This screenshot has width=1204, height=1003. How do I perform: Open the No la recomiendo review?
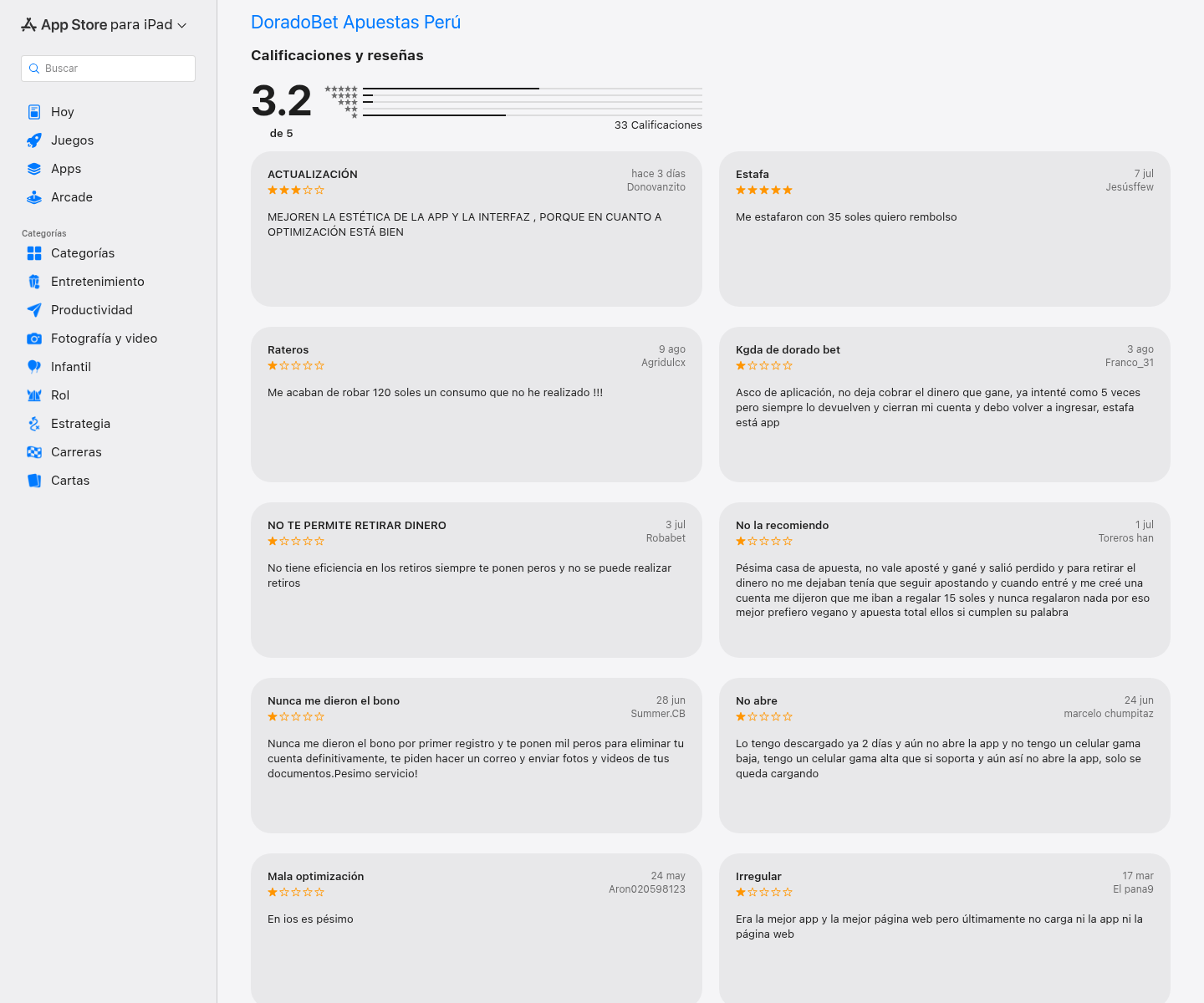click(945, 580)
